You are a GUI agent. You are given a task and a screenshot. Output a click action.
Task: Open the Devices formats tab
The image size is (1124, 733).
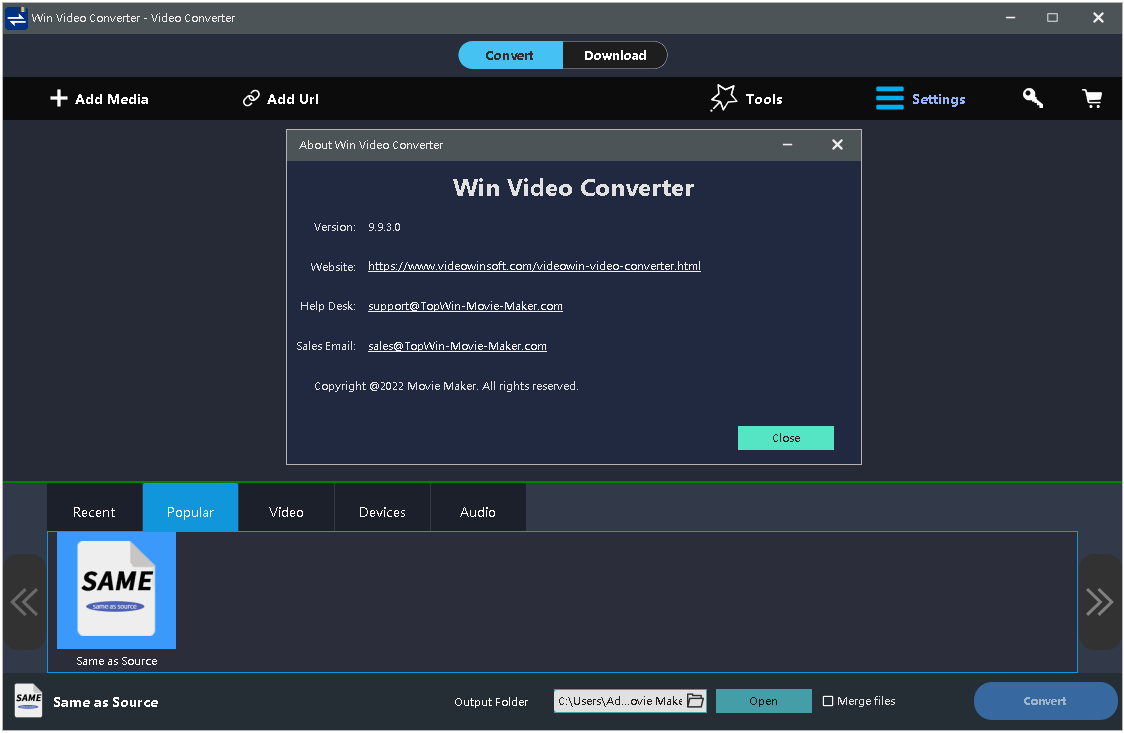[x=382, y=507]
